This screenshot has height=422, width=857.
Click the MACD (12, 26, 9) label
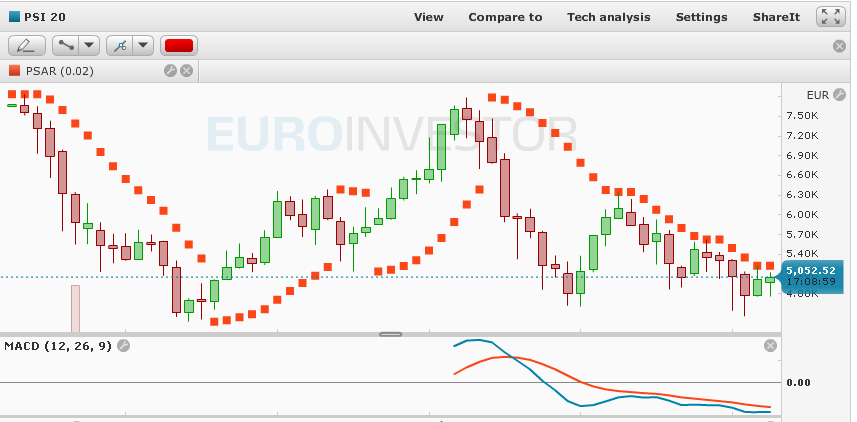click(x=58, y=346)
